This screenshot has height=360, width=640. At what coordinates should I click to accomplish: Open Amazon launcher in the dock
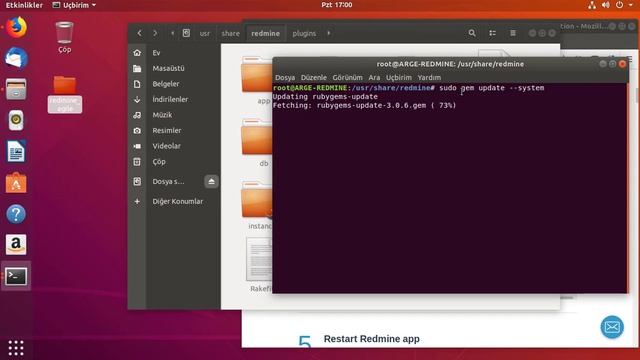(16, 244)
